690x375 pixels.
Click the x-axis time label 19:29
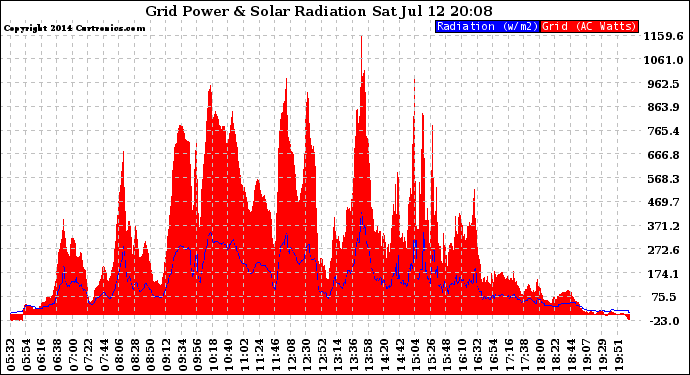pyautogui.click(x=602, y=354)
